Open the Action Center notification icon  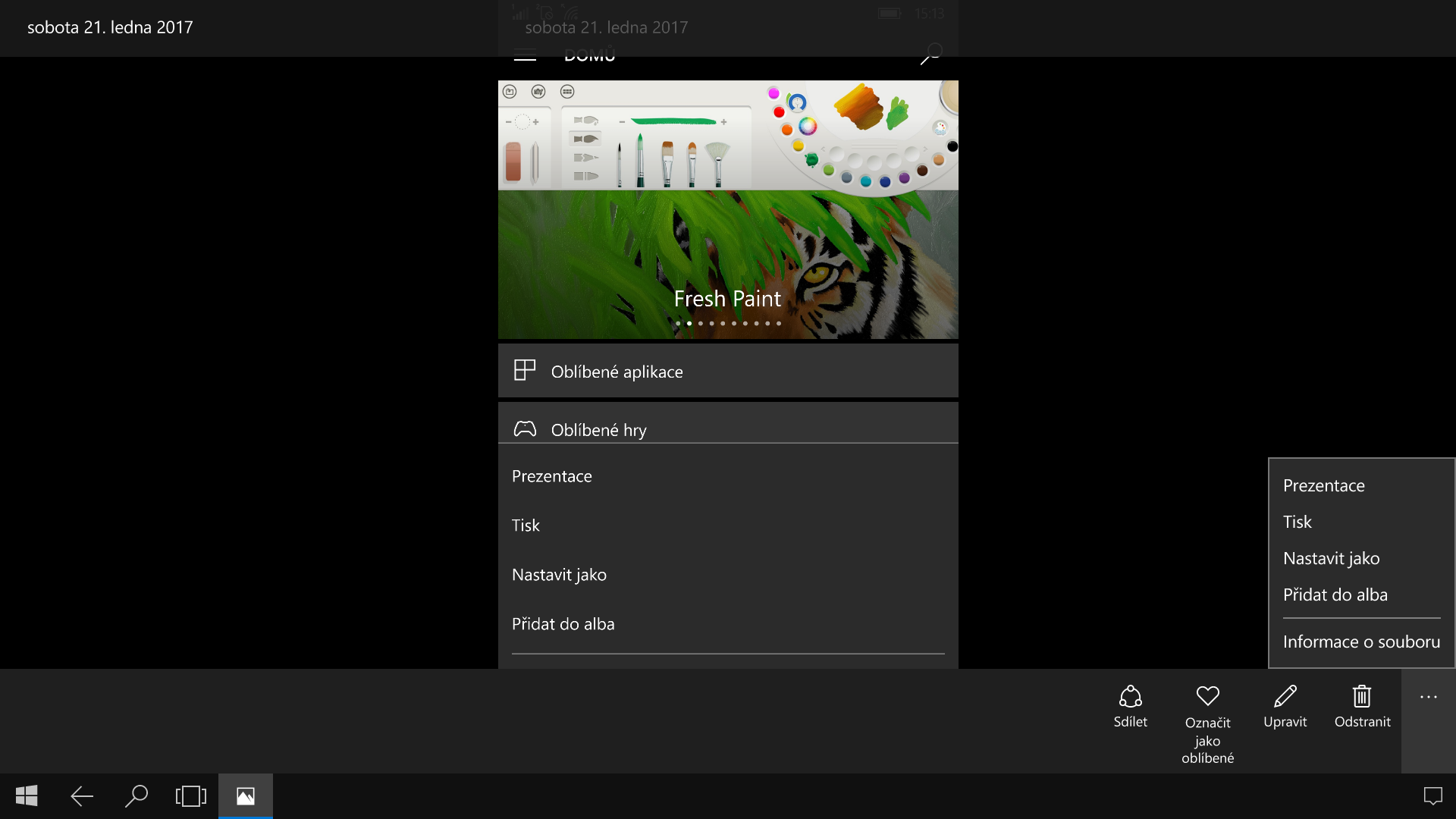click(1432, 796)
